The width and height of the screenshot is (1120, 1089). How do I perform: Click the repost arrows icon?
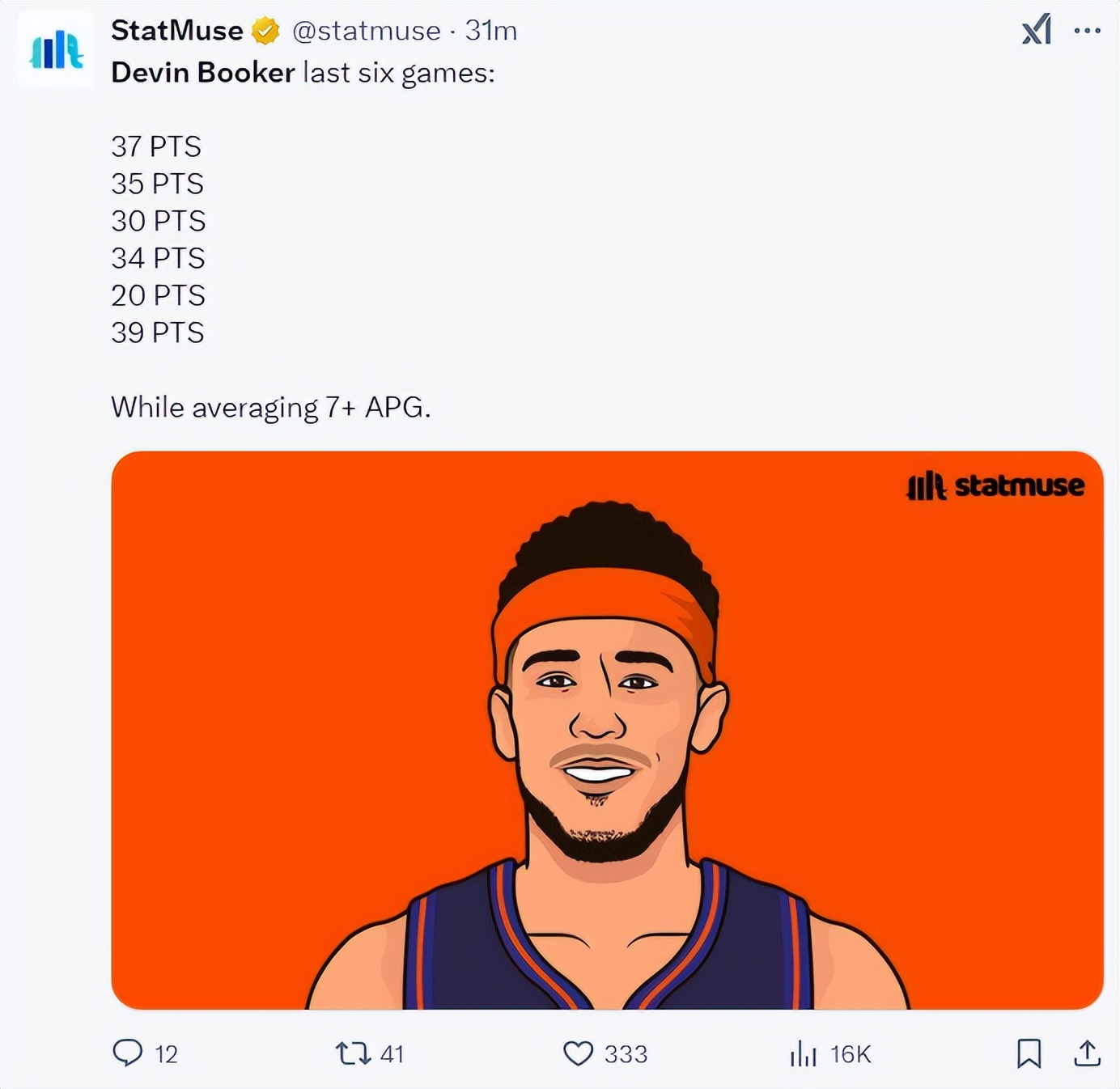coord(353,1053)
